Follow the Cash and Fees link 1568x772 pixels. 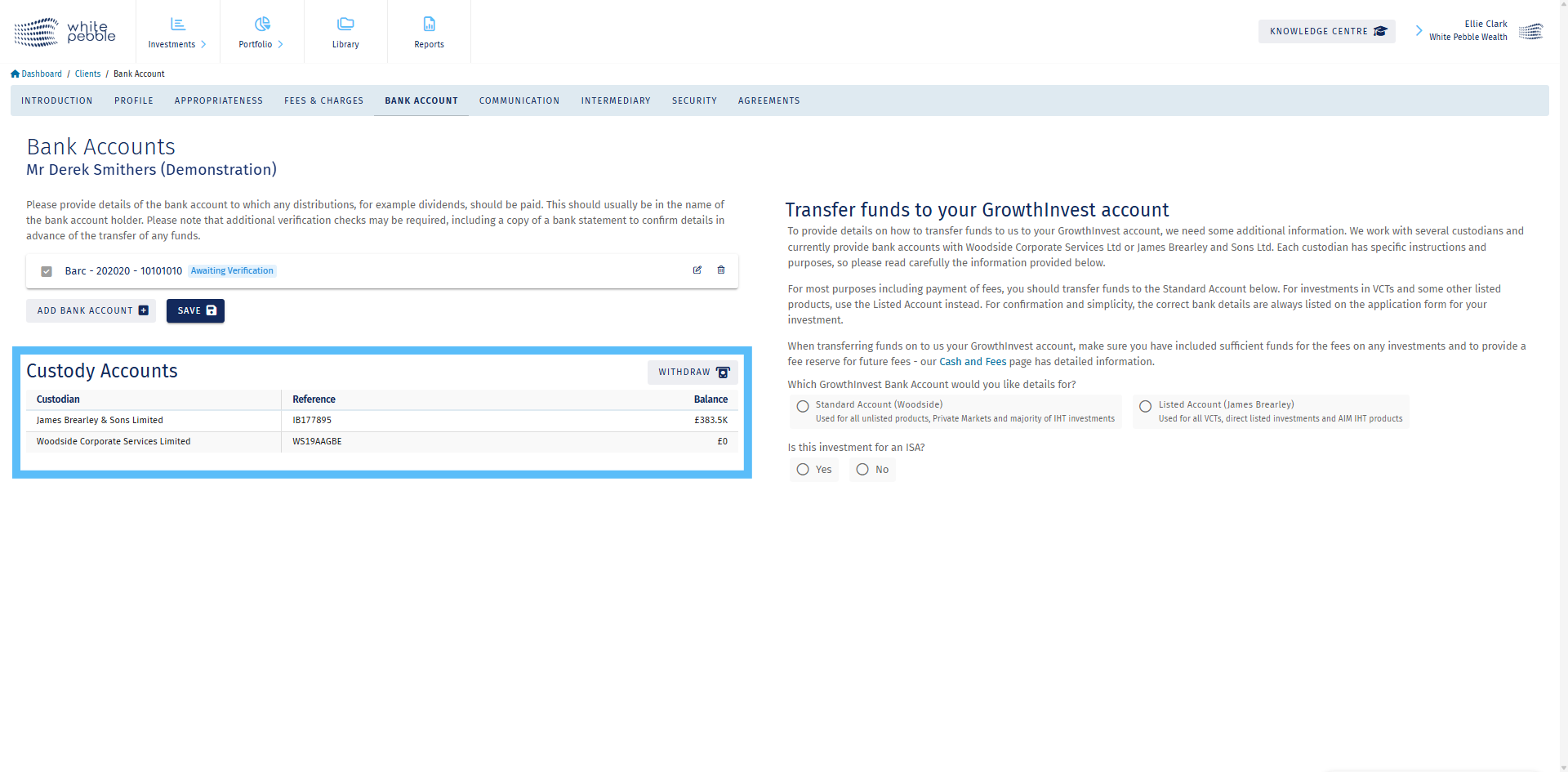[x=973, y=362]
